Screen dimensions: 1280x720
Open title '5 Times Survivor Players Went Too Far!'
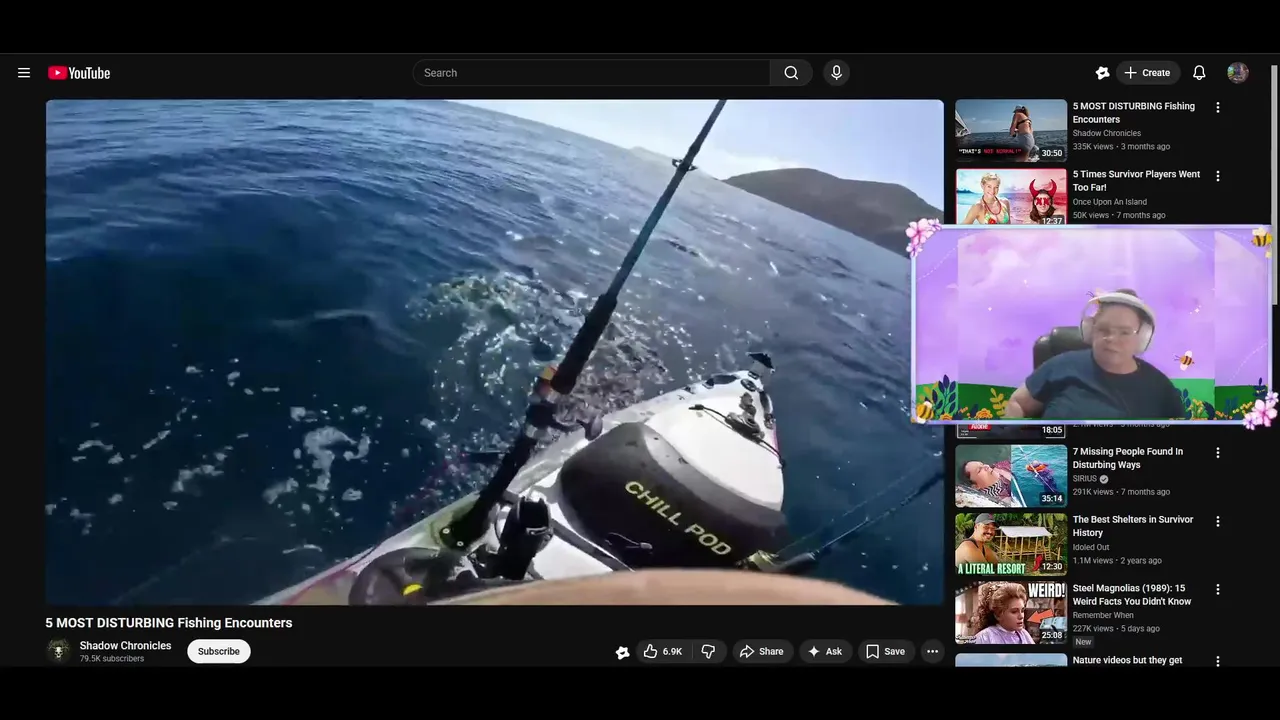[x=1136, y=181]
